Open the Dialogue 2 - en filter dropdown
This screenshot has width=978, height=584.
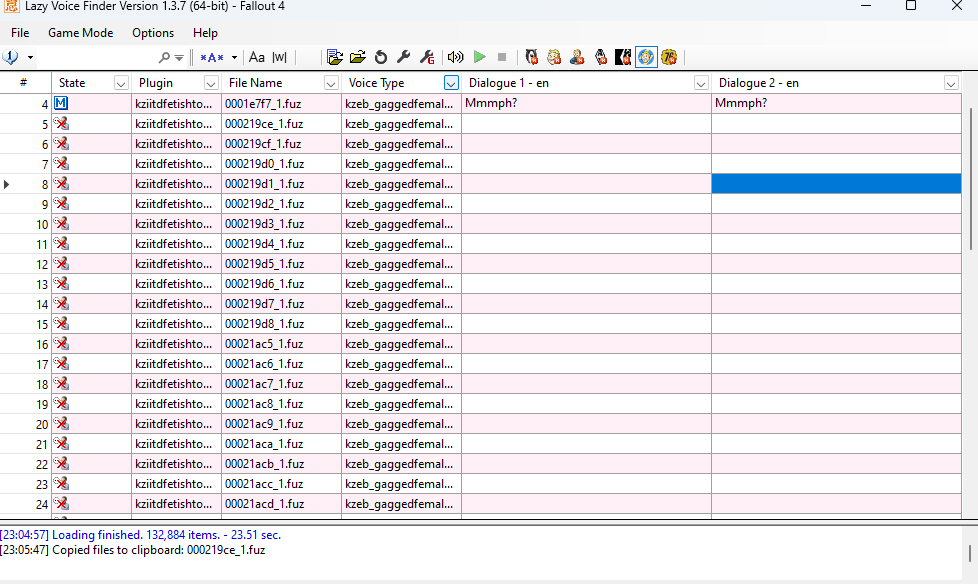point(951,83)
